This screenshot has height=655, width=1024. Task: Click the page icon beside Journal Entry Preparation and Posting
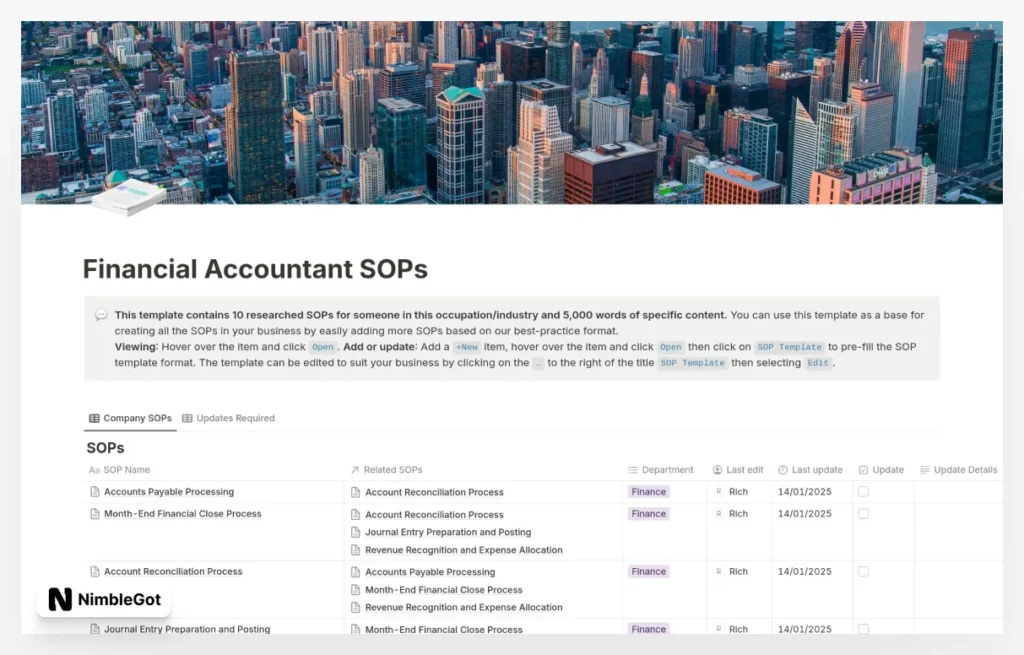[x=93, y=629]
